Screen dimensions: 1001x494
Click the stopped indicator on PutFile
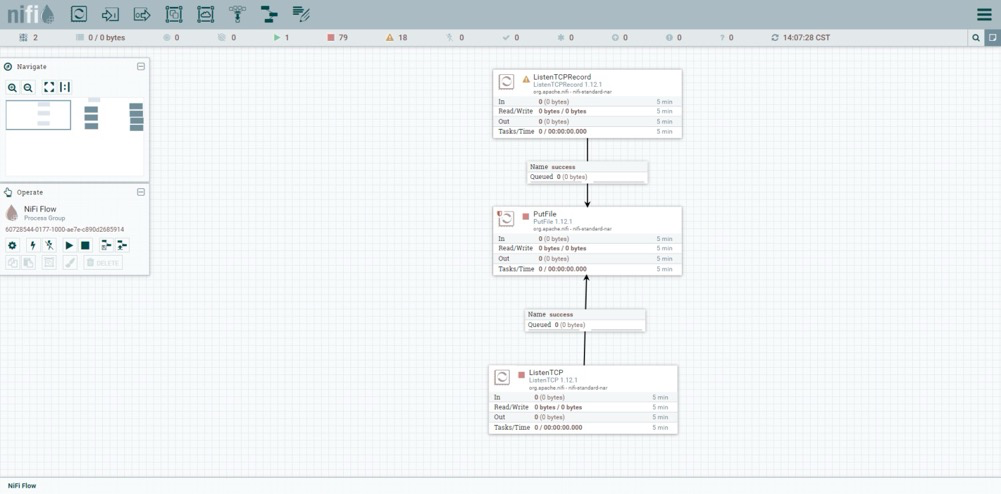[526, 216]
